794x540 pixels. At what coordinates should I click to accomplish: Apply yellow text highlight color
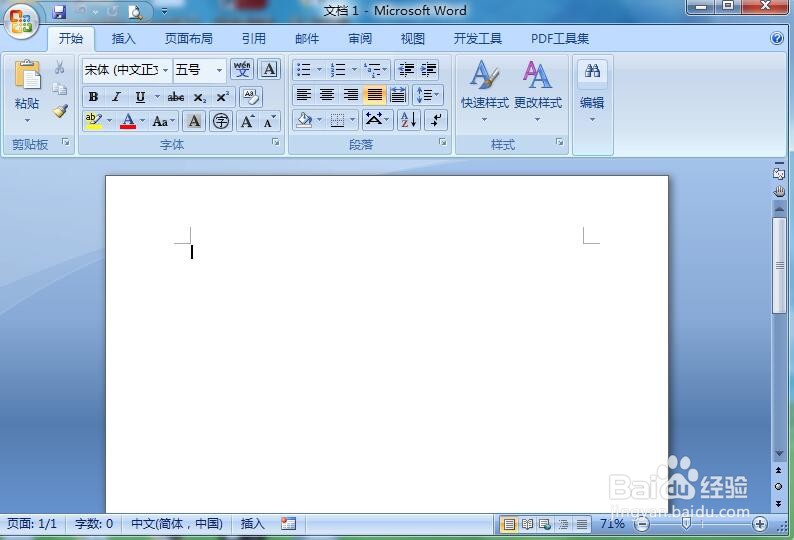tap(94, 121)
